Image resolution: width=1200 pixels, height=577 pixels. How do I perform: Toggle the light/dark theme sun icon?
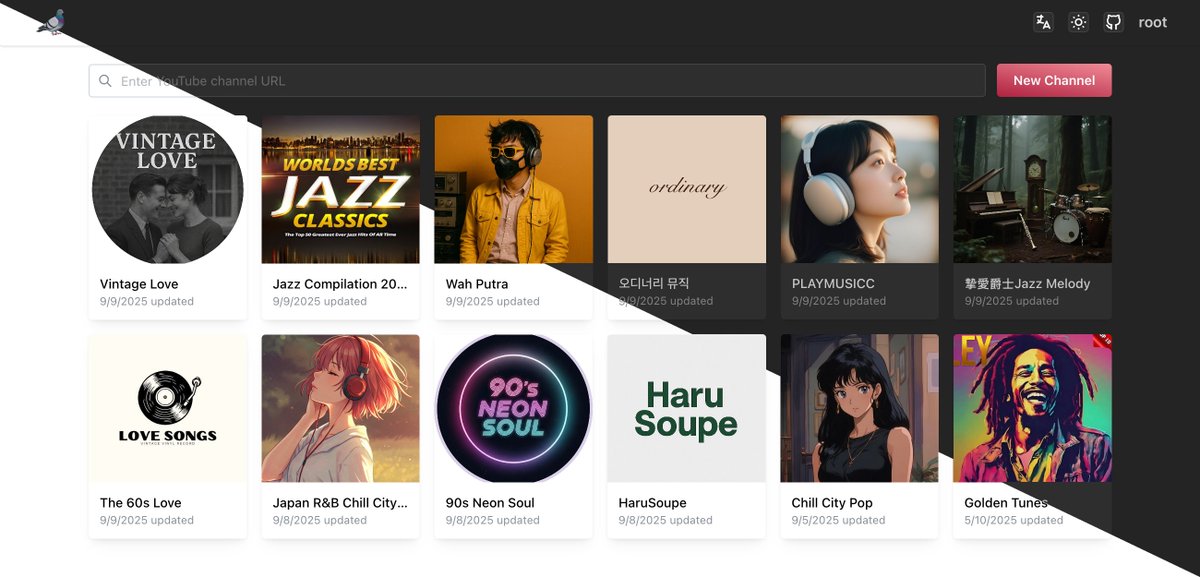coord(1078,22)
